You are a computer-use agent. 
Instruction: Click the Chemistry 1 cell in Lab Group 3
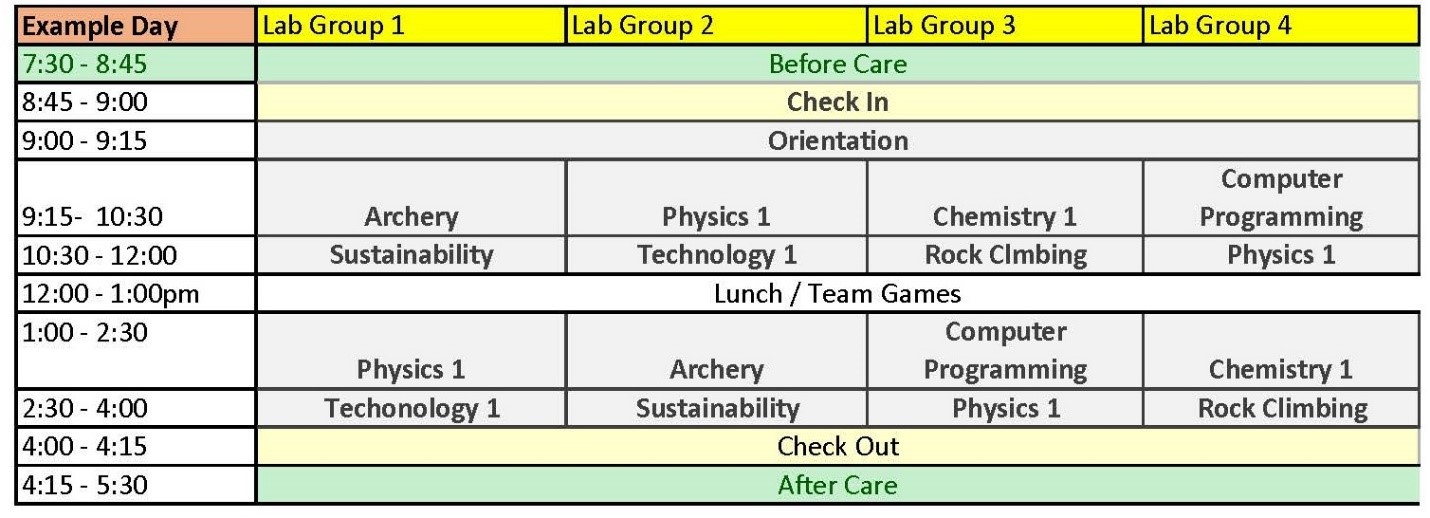1004,199
